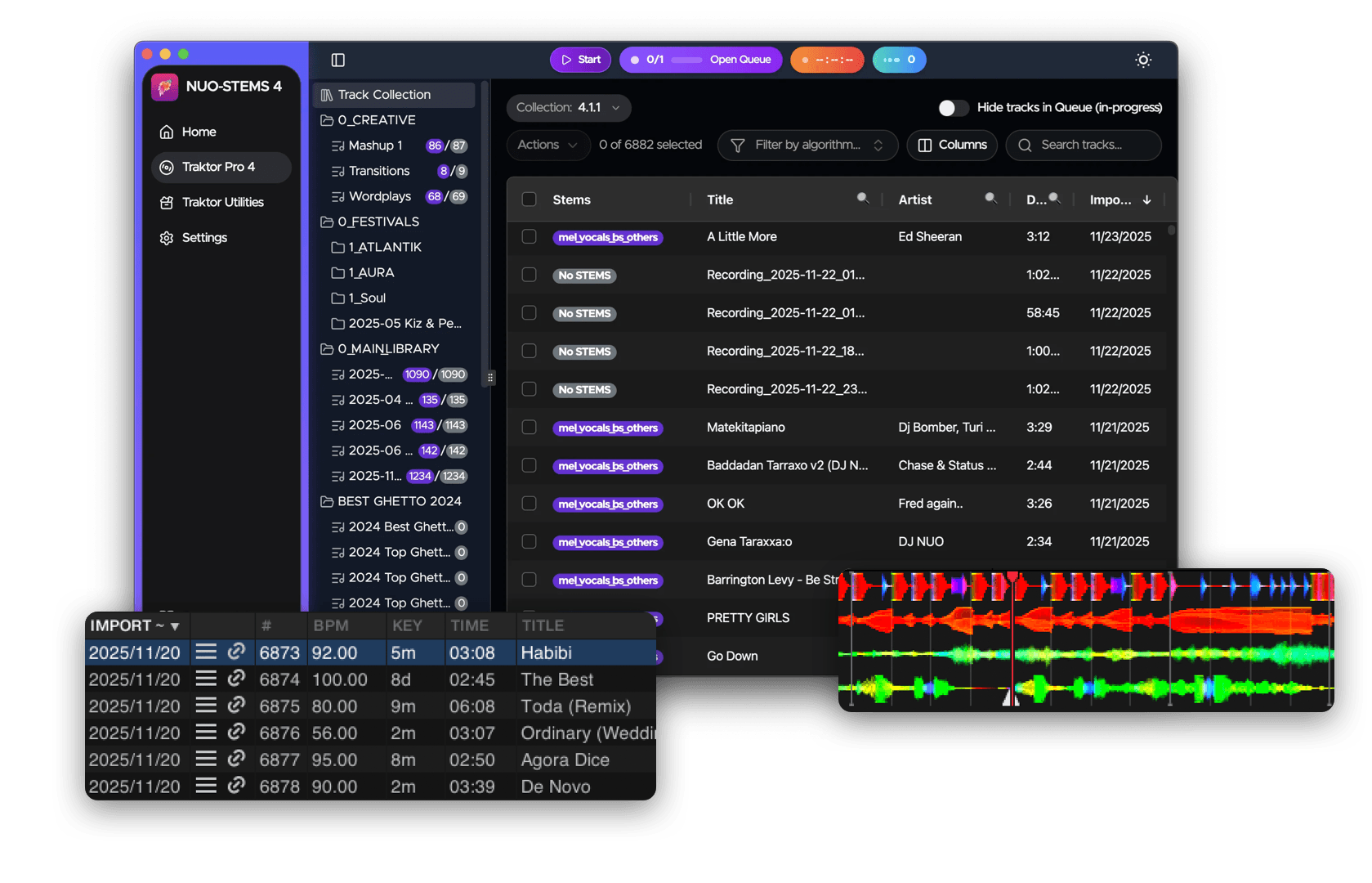This screenshot has height=883, width=1372.
Task: Open the playlist icon beside Wordplays
Action: (x=337, y=196)
